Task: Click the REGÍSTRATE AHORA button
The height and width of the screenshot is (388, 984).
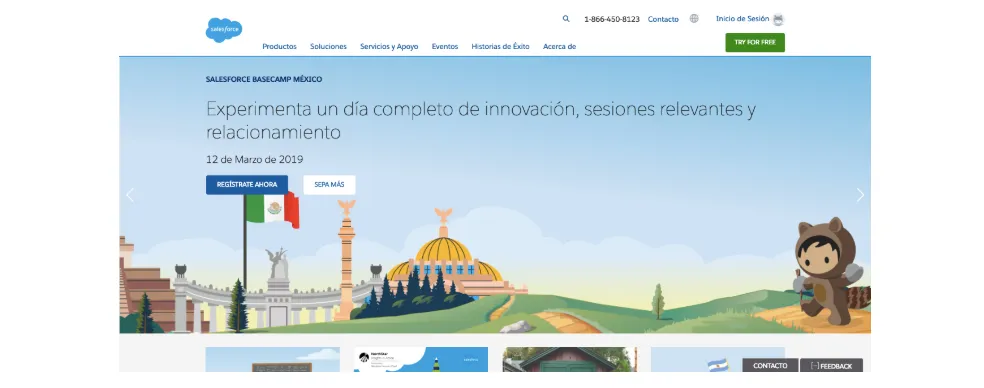Action: [x=247, y=185]
